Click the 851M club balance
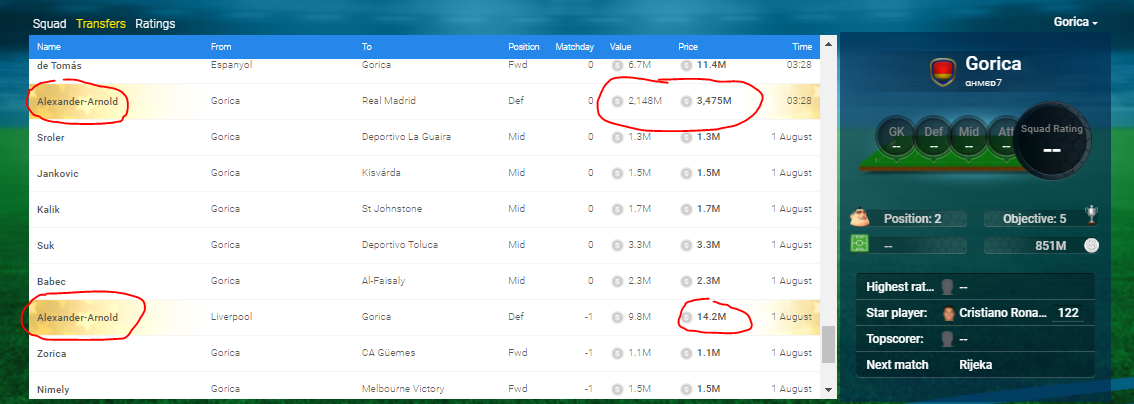Viewport: 1134px width, 404px height. [x=1051, y=246]
